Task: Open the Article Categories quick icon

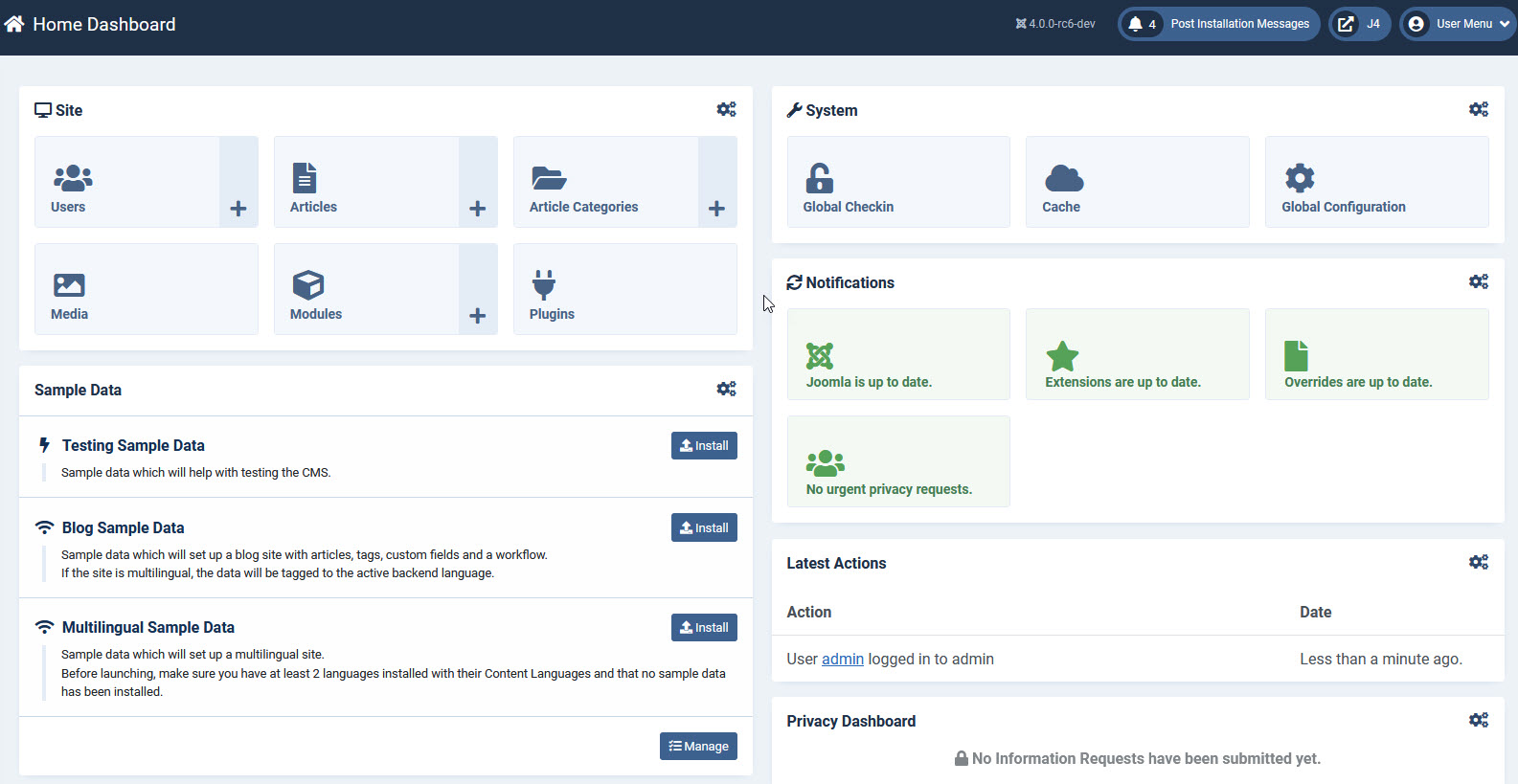Action: (606, 182)
